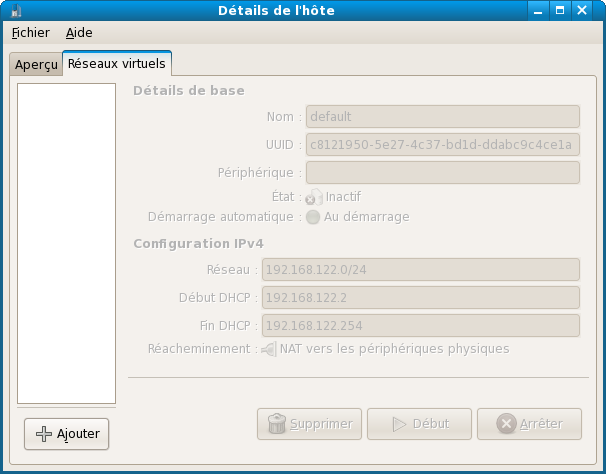Click the Détails de base heading
Screen dimensions: 606x474
[189, 90]
